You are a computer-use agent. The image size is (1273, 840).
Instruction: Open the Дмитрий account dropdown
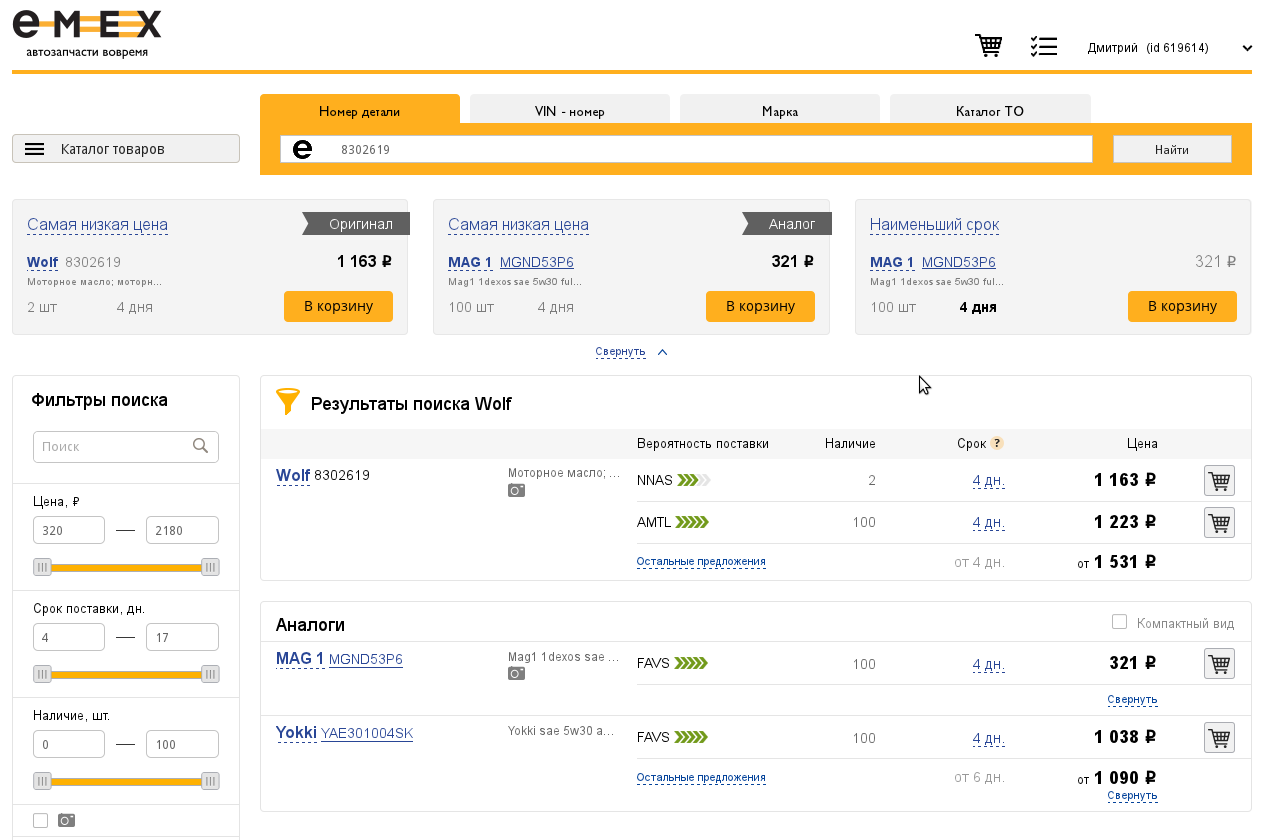1170,47
